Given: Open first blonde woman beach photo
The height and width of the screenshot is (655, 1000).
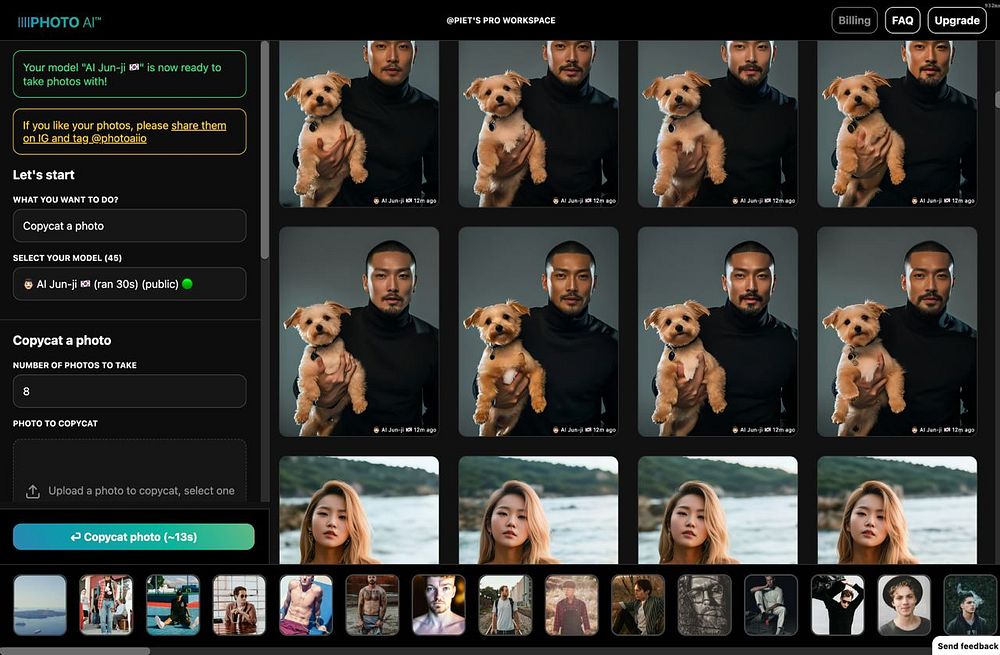Looking at the screenshot, I should (359, 510).
